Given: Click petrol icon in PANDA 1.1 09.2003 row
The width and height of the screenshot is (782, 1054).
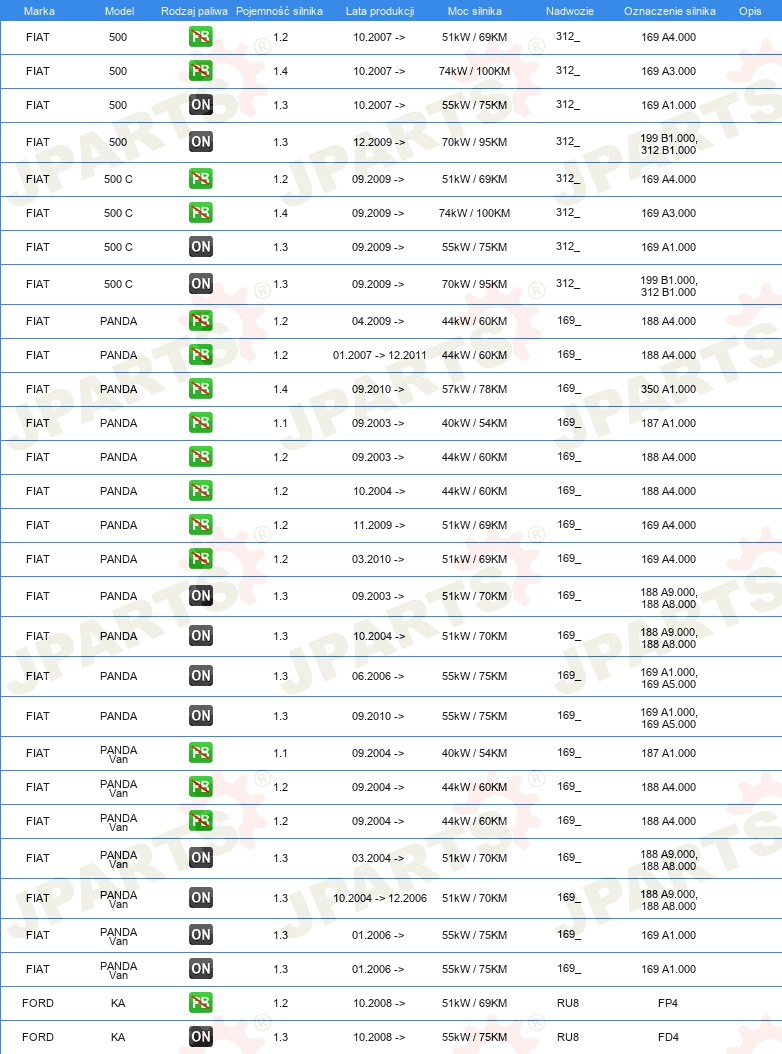Looking at the screenshot, I should (x=200, y=423).
